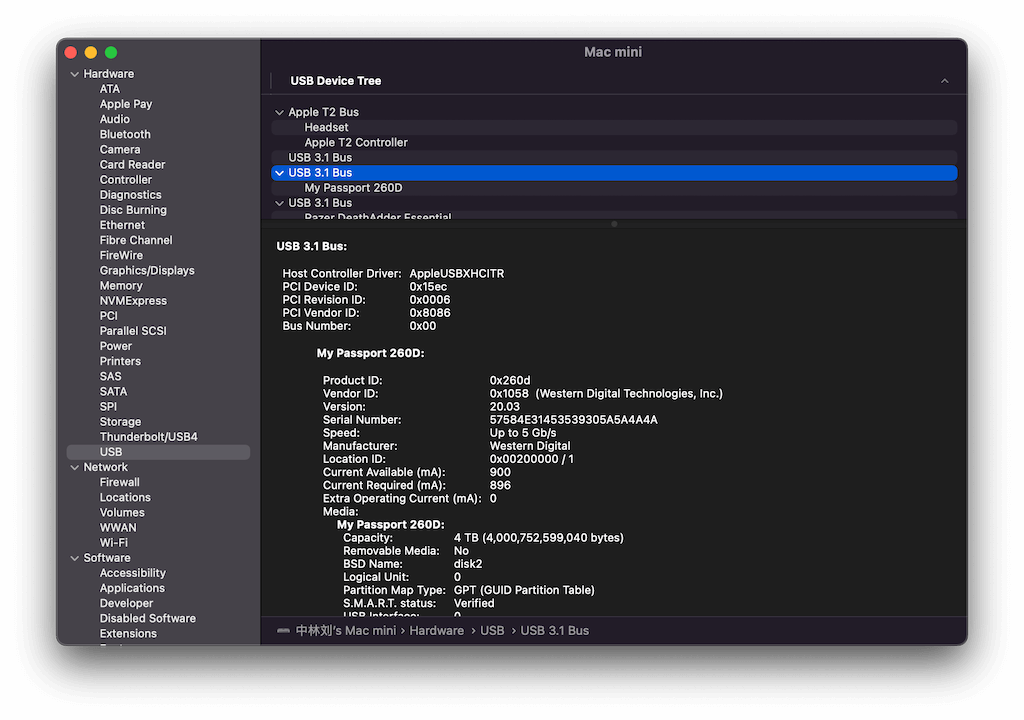Collapse the selected USB 3.1 Bus node

point(280,173)
